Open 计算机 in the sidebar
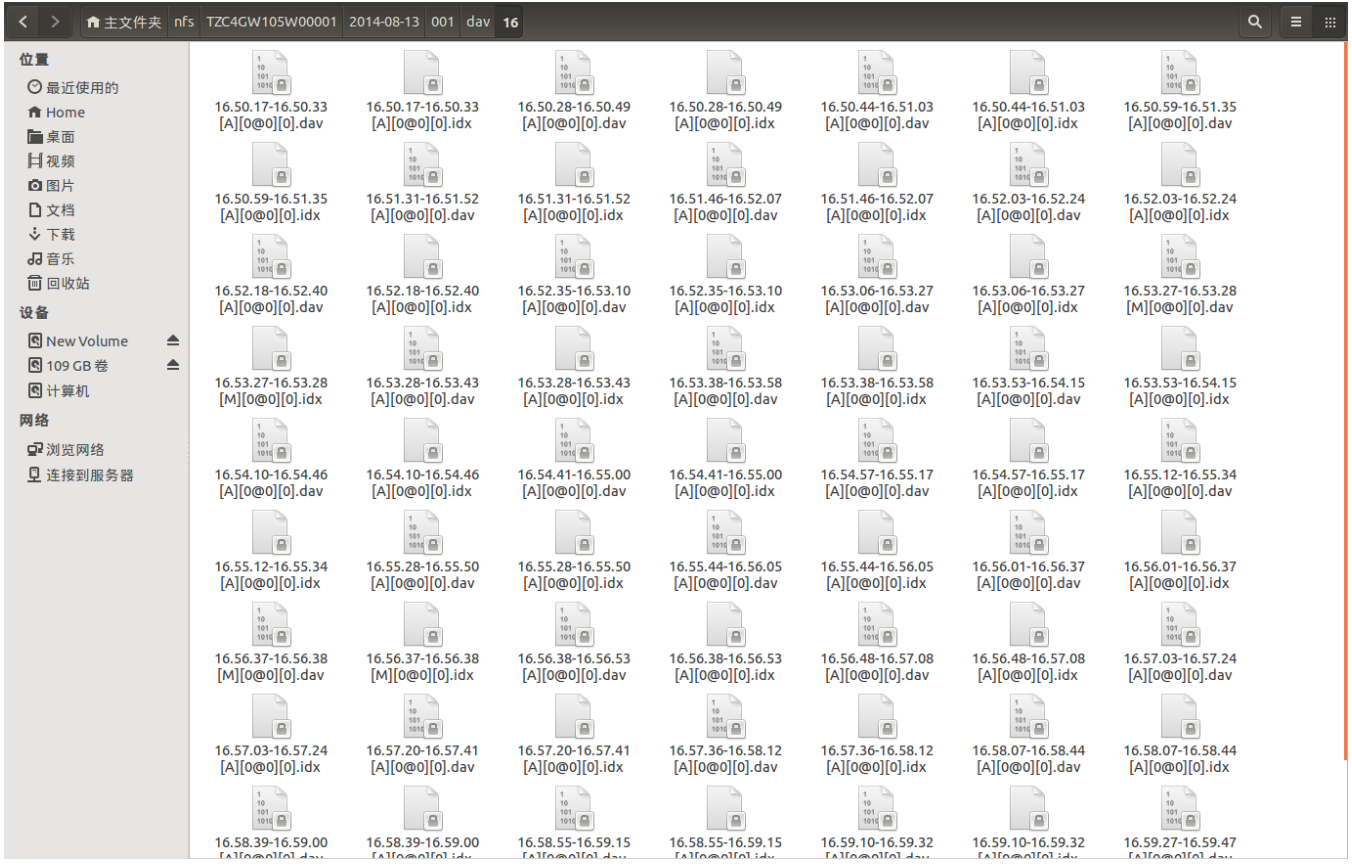 point(58,391)
